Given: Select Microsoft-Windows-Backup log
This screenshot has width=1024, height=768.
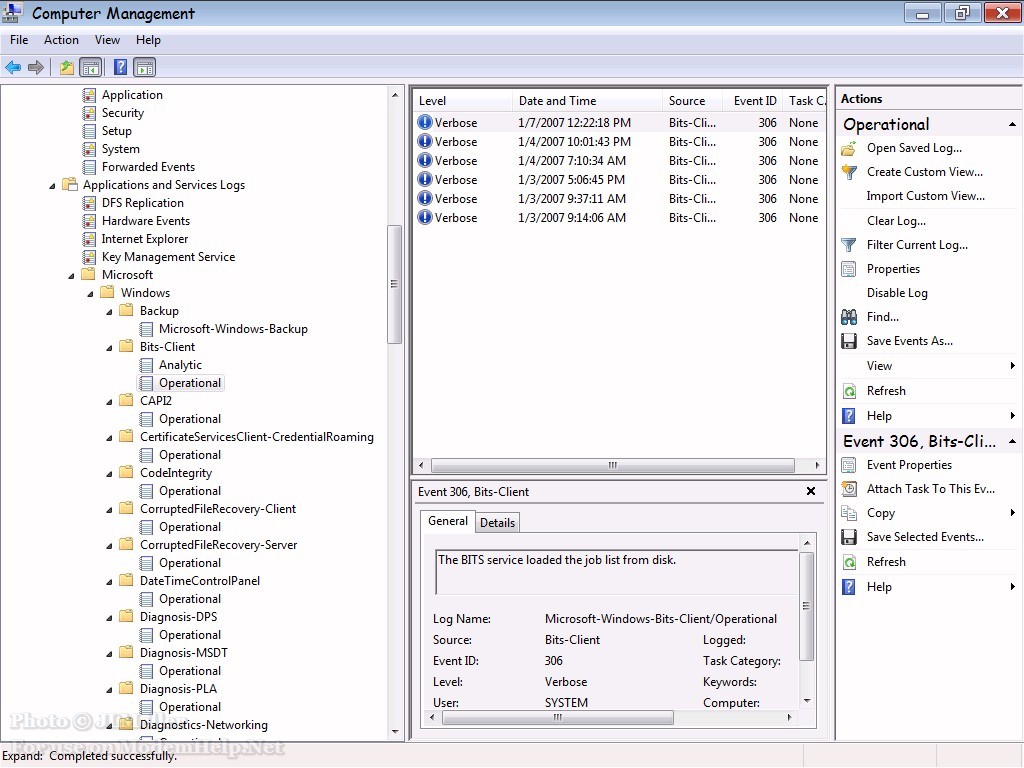Looking at the screenshot, I should [233, 329].
